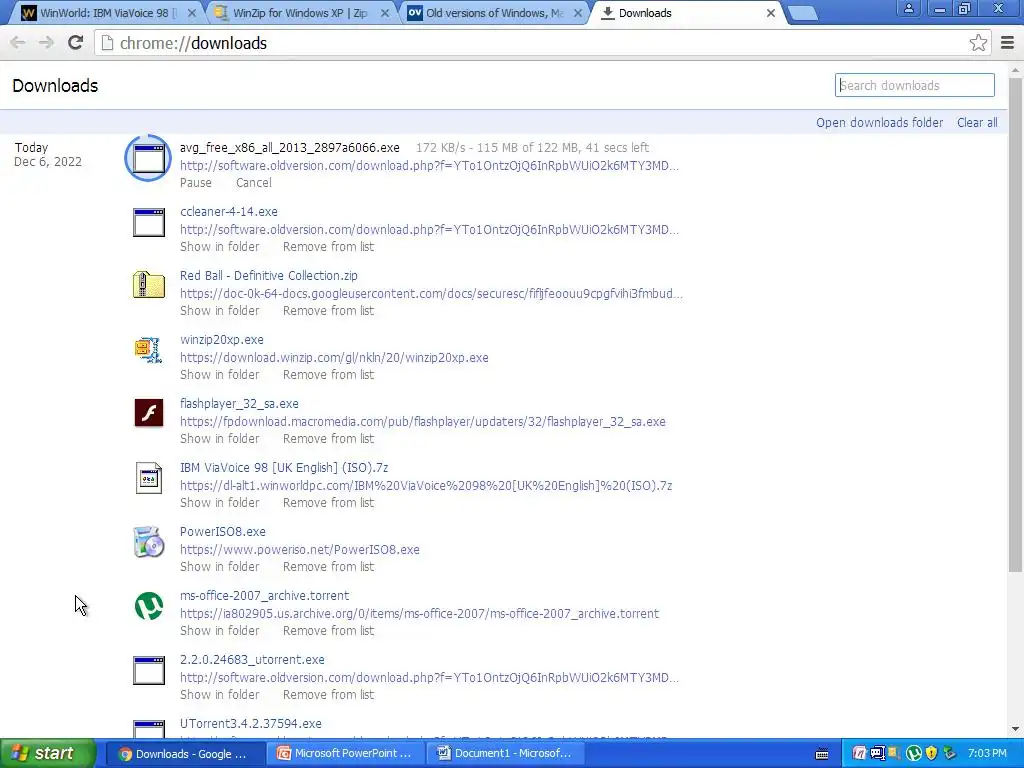This screenshot has width=1024, height=768.
Task: Open a new tab
Action: pyautogui.click(x=802, y=13)
